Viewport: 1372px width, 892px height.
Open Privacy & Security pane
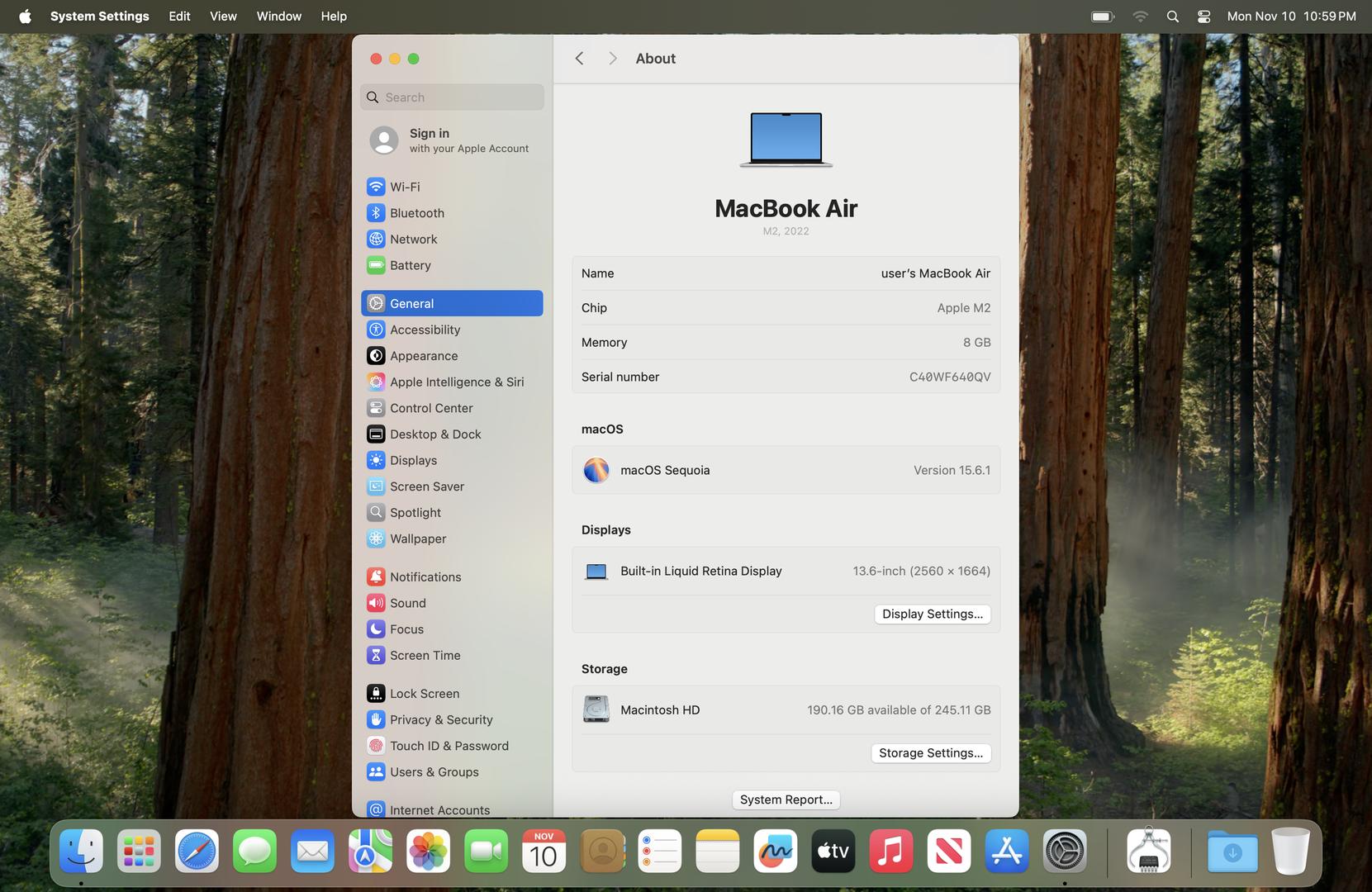pyautogui.click(x=440, y=719)
